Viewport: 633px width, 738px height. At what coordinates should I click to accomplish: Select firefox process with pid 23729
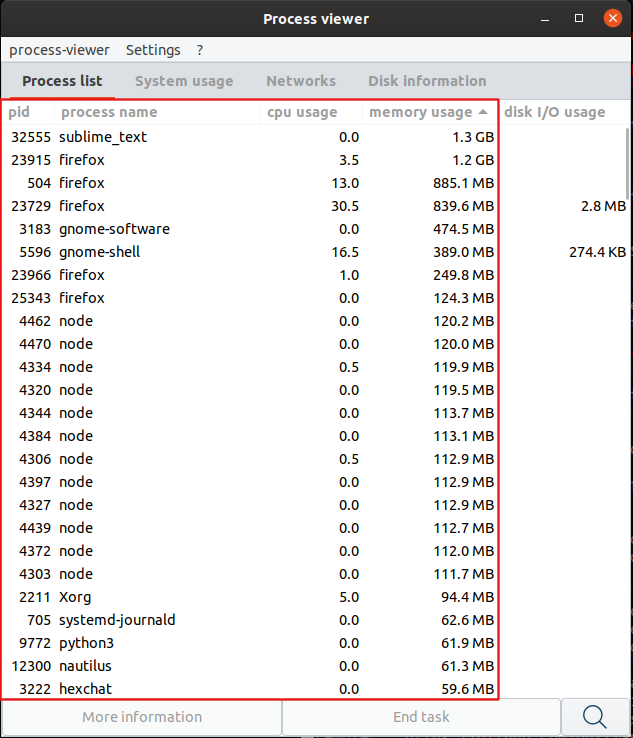tap(316, 206)
